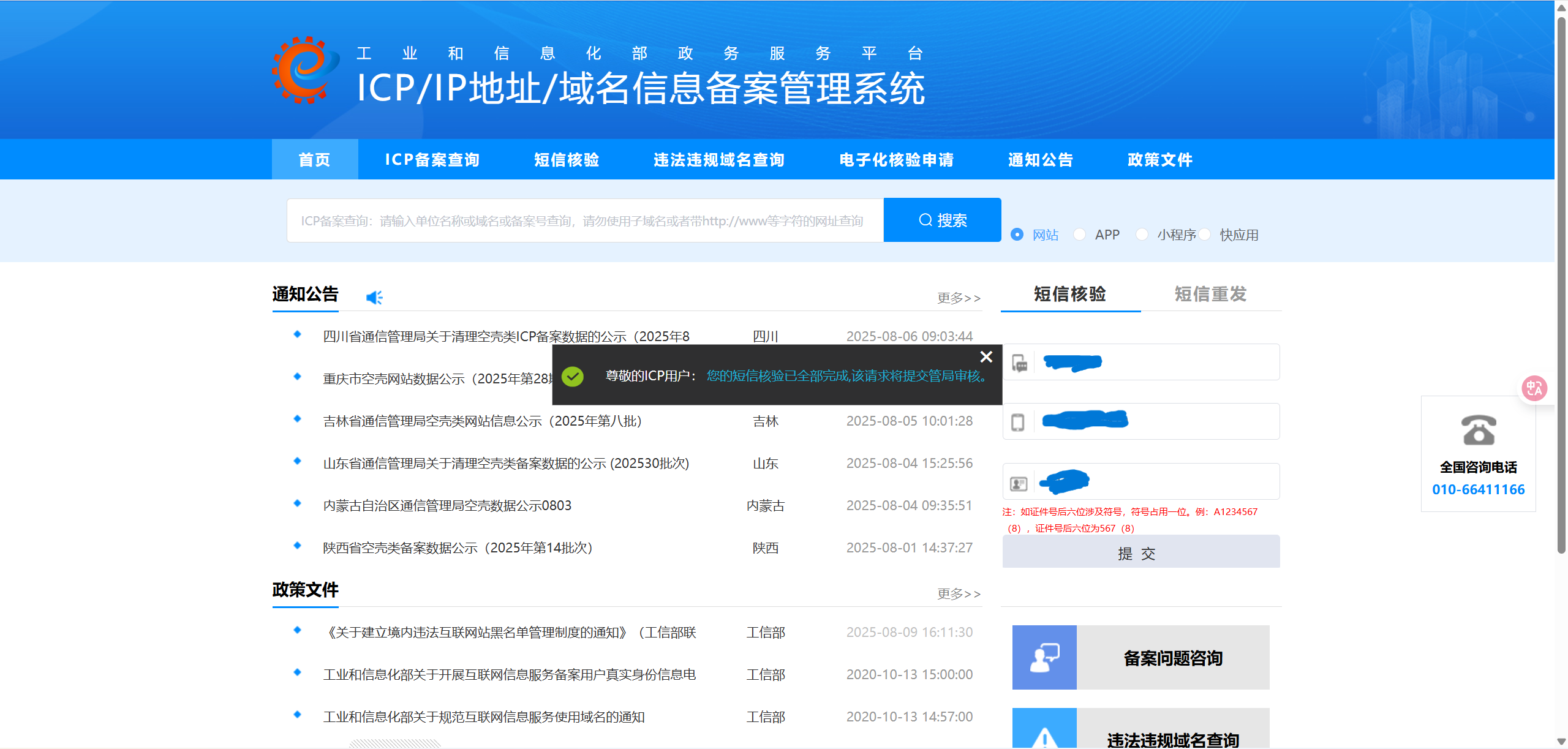This screenshot has height=749, width=1568.
Task: Switch to the 短信重发 tab
Action: (1210, 294)
